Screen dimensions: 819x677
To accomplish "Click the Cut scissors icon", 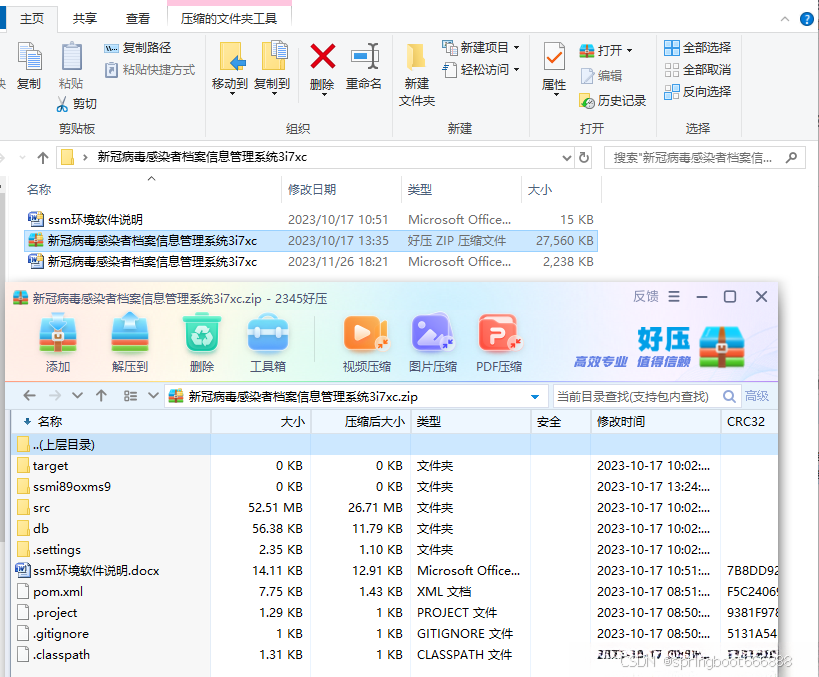I will tap(62, 104).
